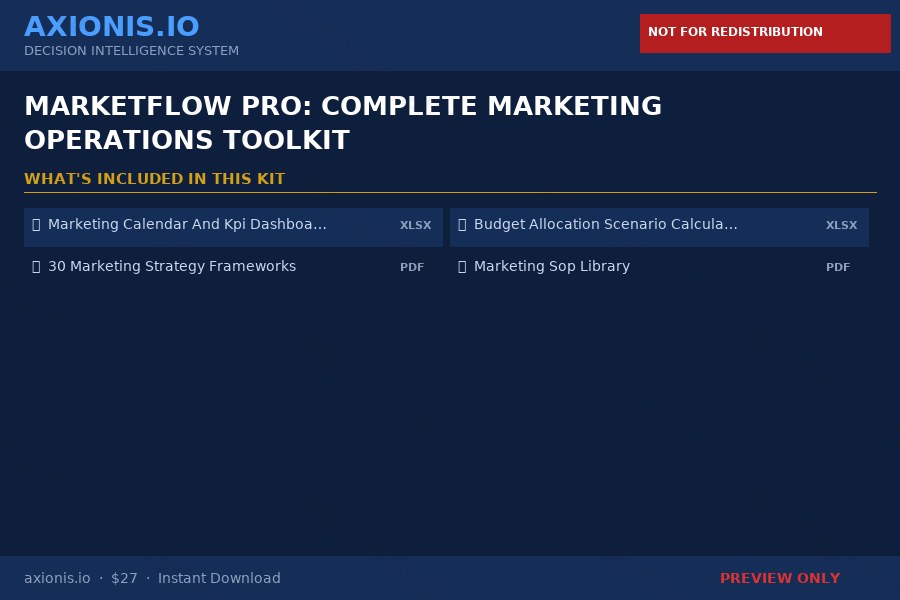Click the XLSX badge on Budget Allocation row
The width and height of the screenshot is (900, 600).
tap(841, 225)
